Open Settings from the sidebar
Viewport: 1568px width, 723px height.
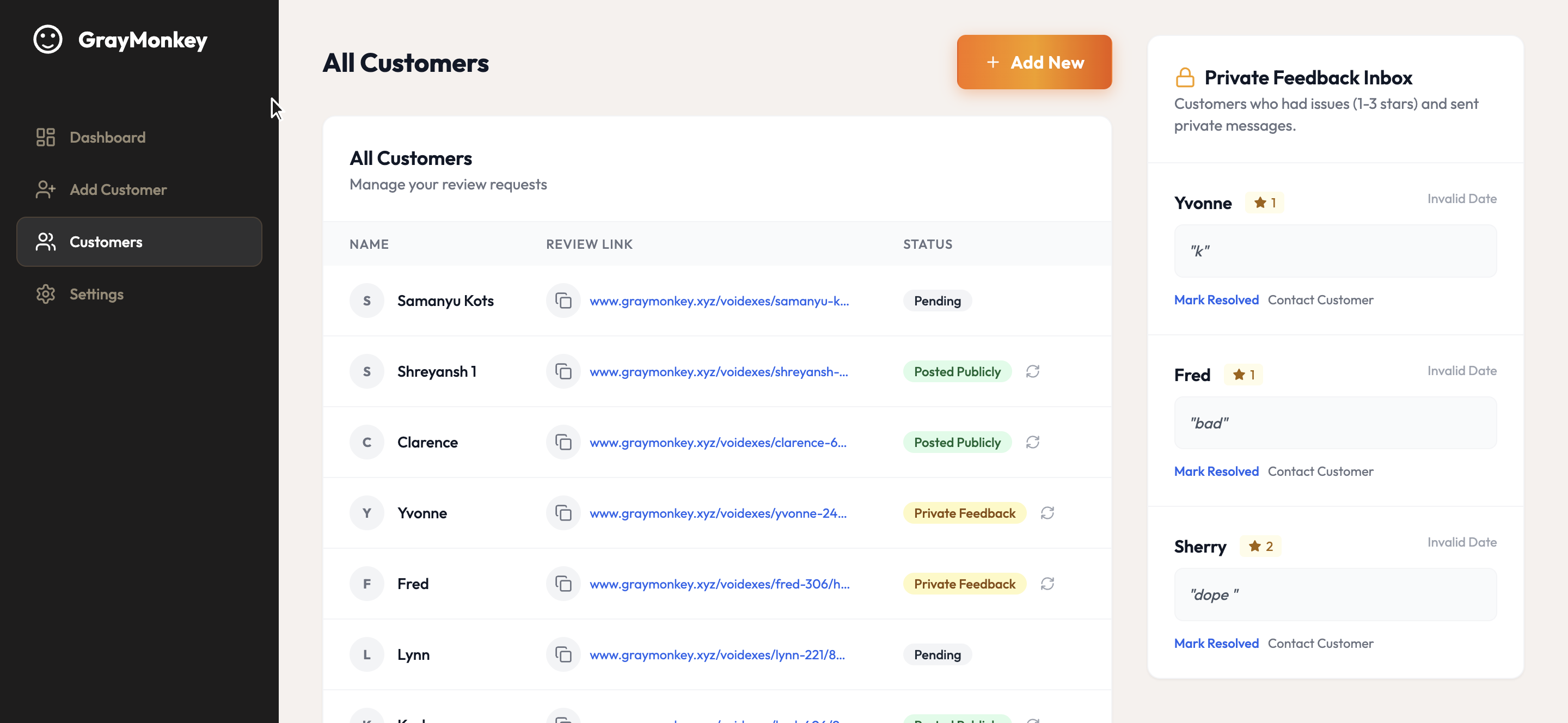pos(96,295)
